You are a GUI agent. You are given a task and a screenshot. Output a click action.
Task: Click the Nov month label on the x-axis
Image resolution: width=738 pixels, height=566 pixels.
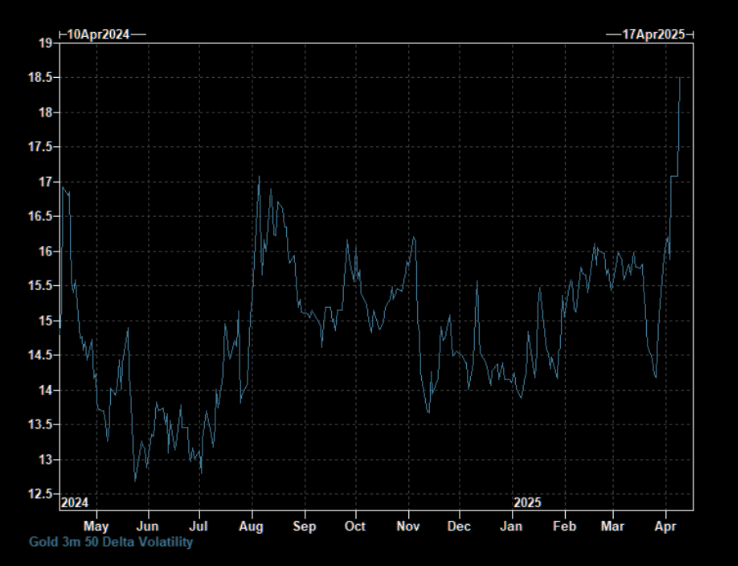[408, 525]
